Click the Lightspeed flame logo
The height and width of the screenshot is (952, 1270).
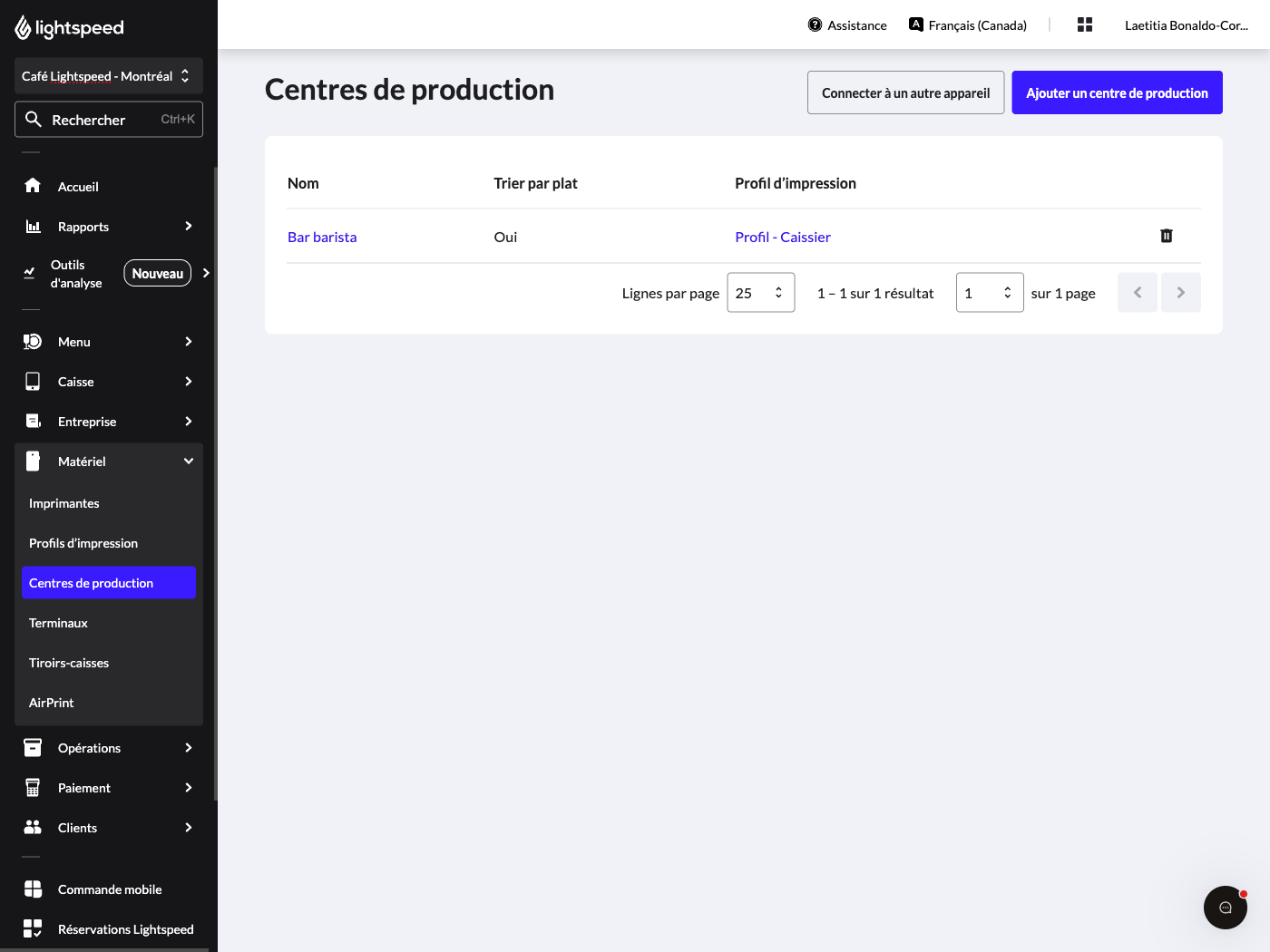pyautogui.click(x=23, y=28)
